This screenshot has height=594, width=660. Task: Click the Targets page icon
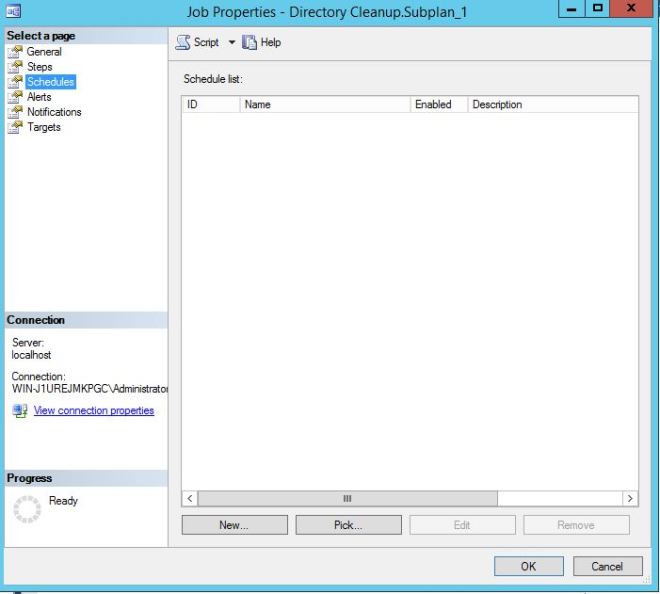(16, 127)
